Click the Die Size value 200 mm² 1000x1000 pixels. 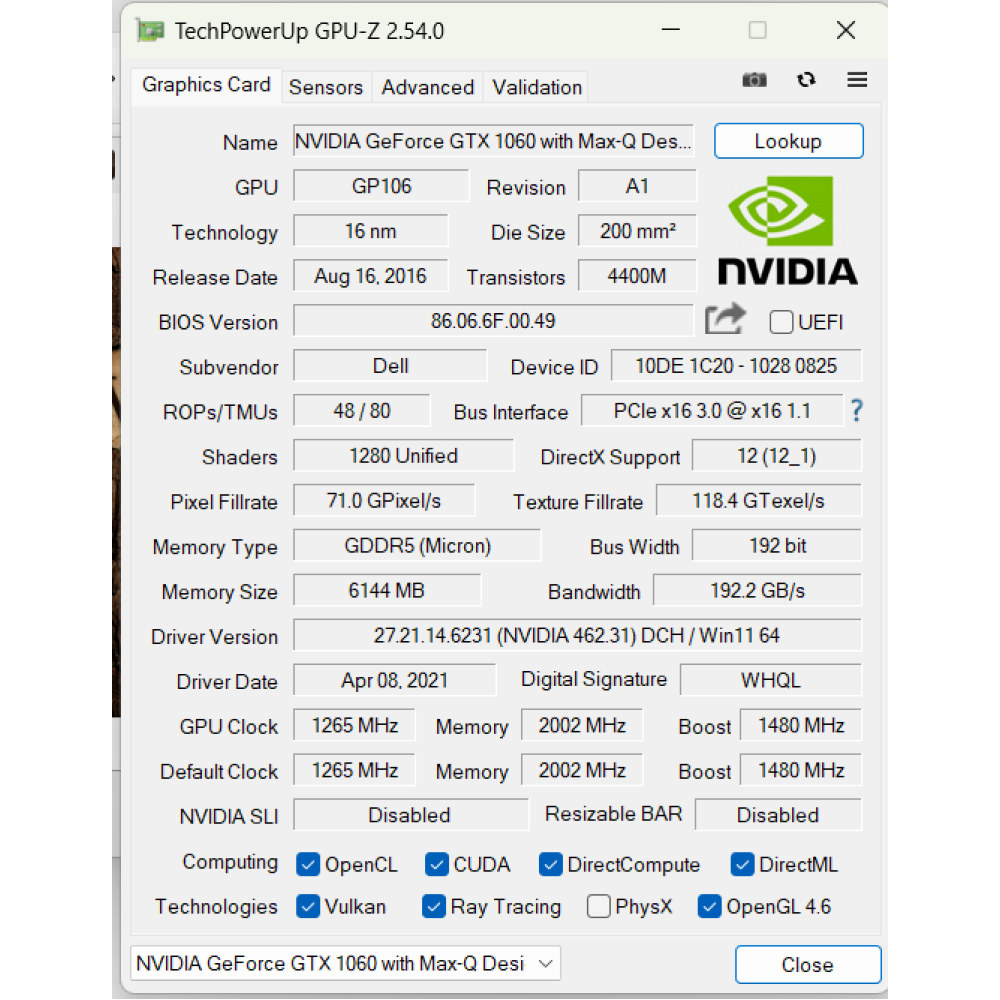(637, 231)
